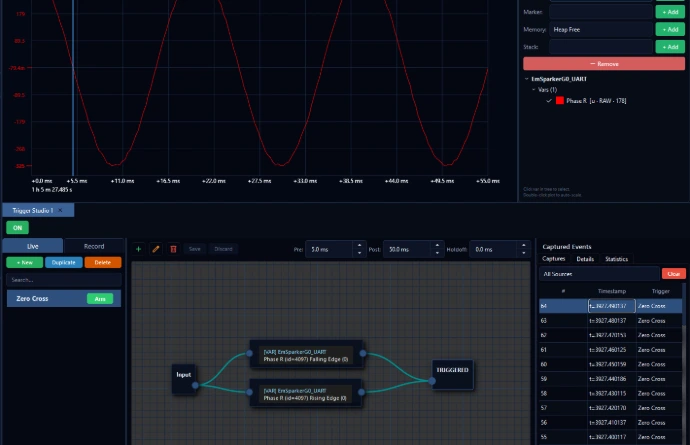Image resolution: width=690 pixels, height=445 pixels.
Task: Click the + Add button beside Memory
Action: (670, 29)
